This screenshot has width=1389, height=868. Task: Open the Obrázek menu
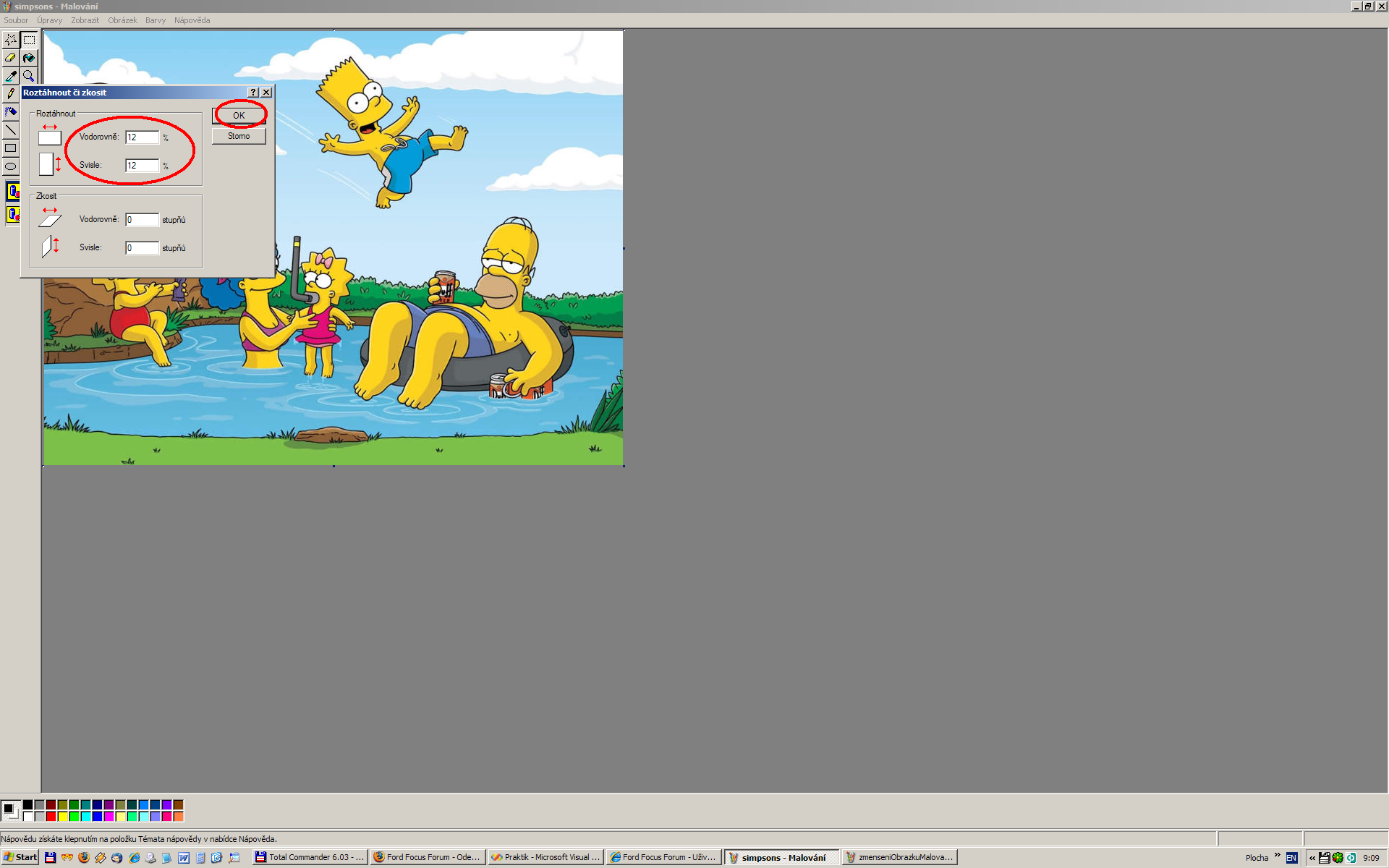click(x=122, y=20)
